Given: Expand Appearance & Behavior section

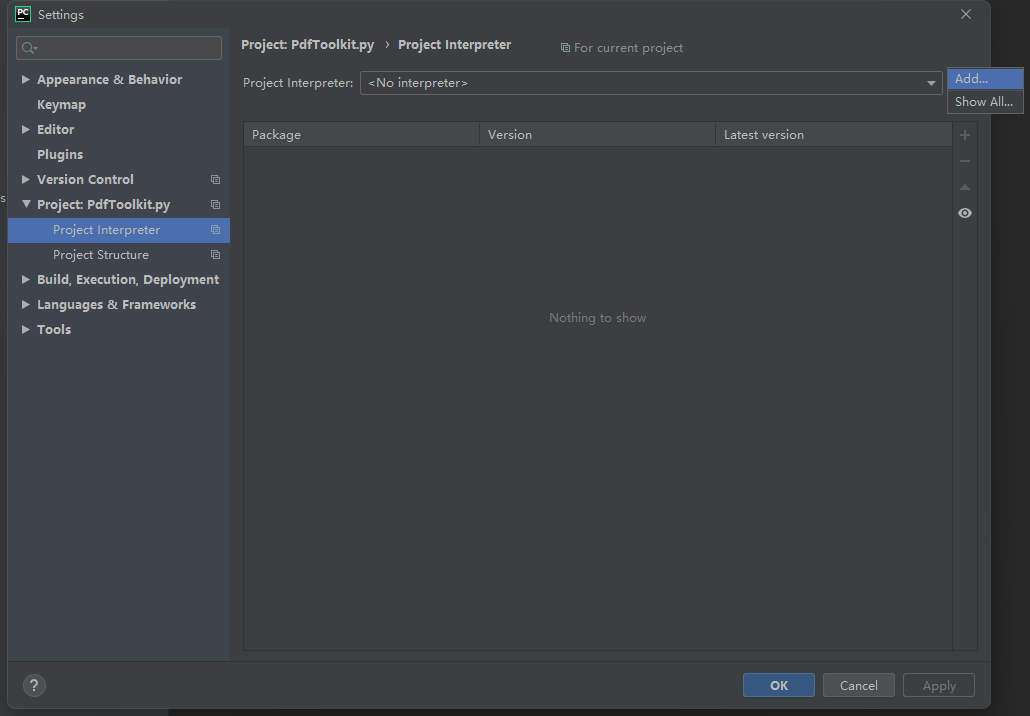Looking at the screenshot, I should click(26, 79).
